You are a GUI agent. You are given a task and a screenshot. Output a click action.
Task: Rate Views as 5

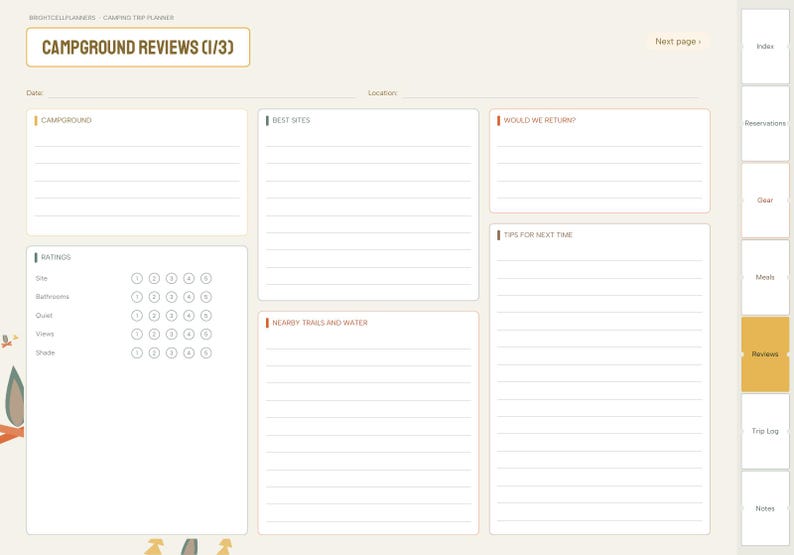tap(206, 334)
